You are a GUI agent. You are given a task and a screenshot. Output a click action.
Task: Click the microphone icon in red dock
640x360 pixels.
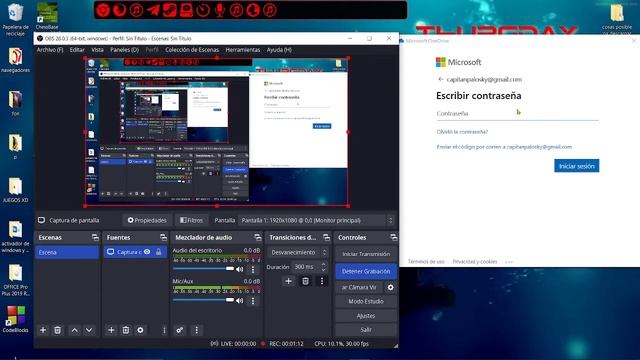[x=220, y=10]
